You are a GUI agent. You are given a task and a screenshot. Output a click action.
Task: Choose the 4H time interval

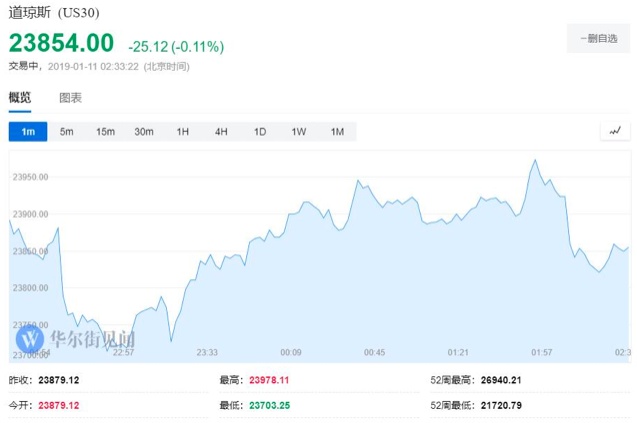coord(221,132)
